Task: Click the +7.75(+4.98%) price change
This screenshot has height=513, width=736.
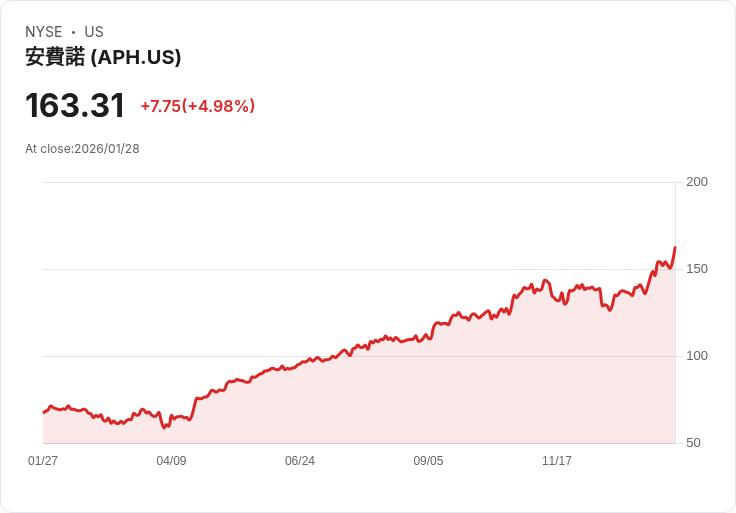Action: coord(197,106)
